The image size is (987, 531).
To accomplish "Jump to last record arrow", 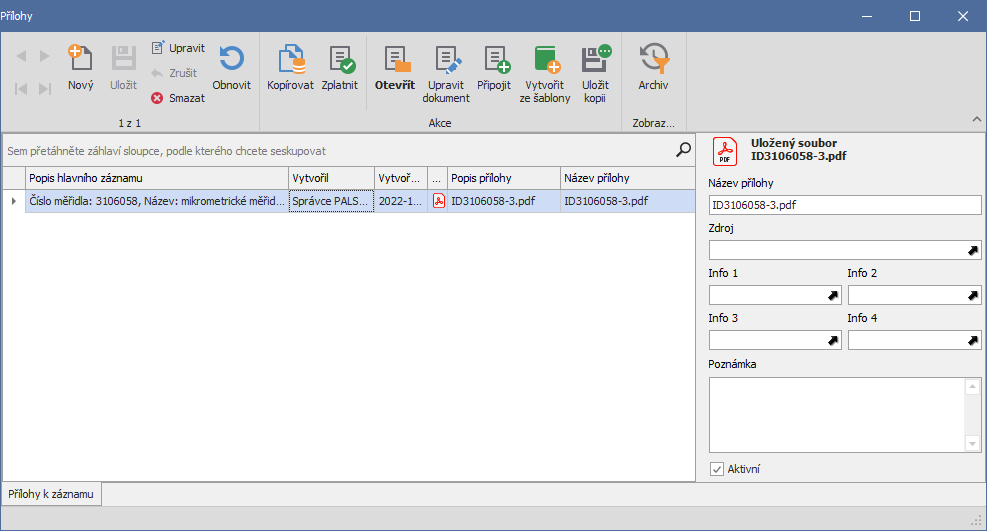I will point(44,89).
